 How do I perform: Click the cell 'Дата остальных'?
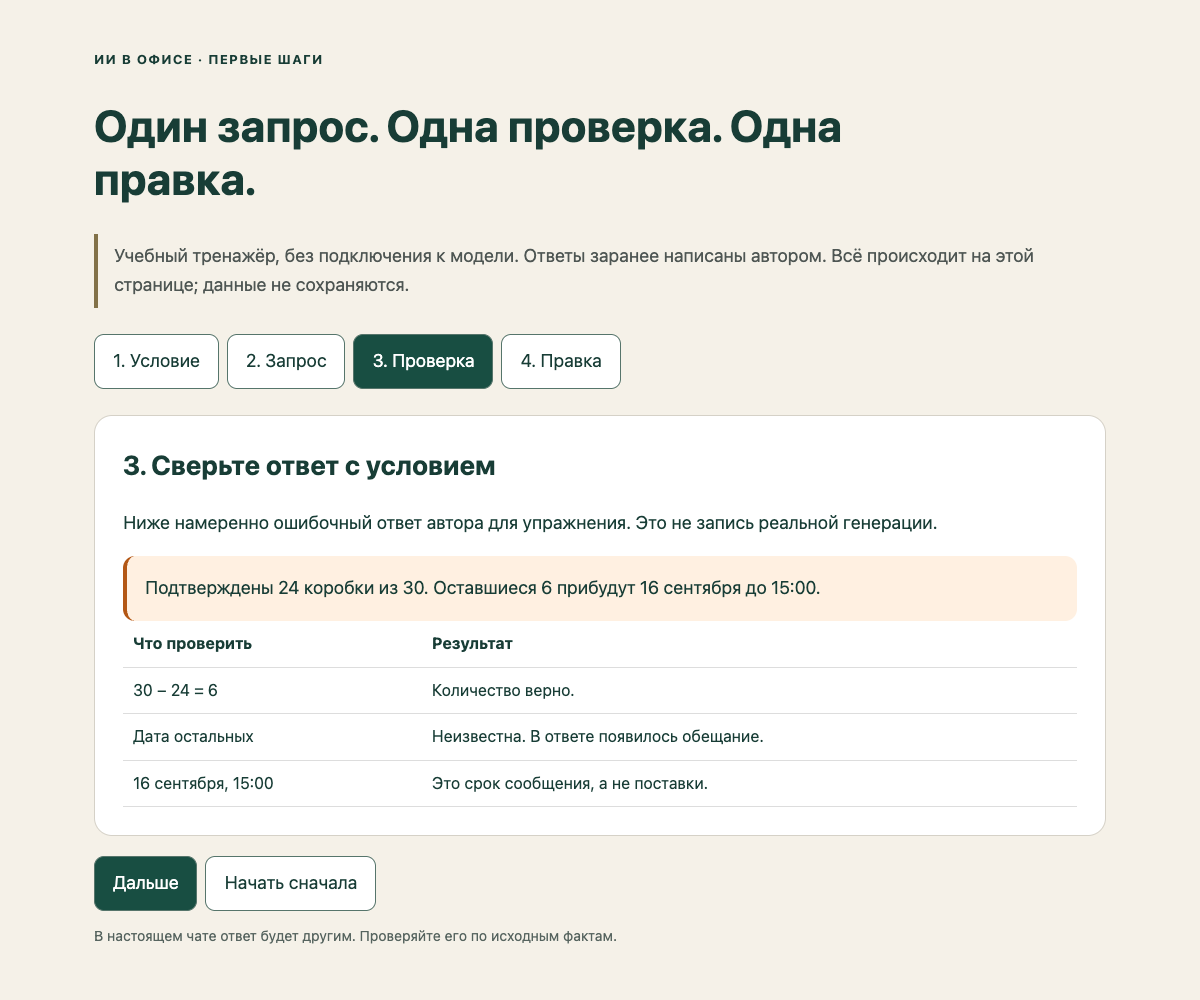click(193, 737)
